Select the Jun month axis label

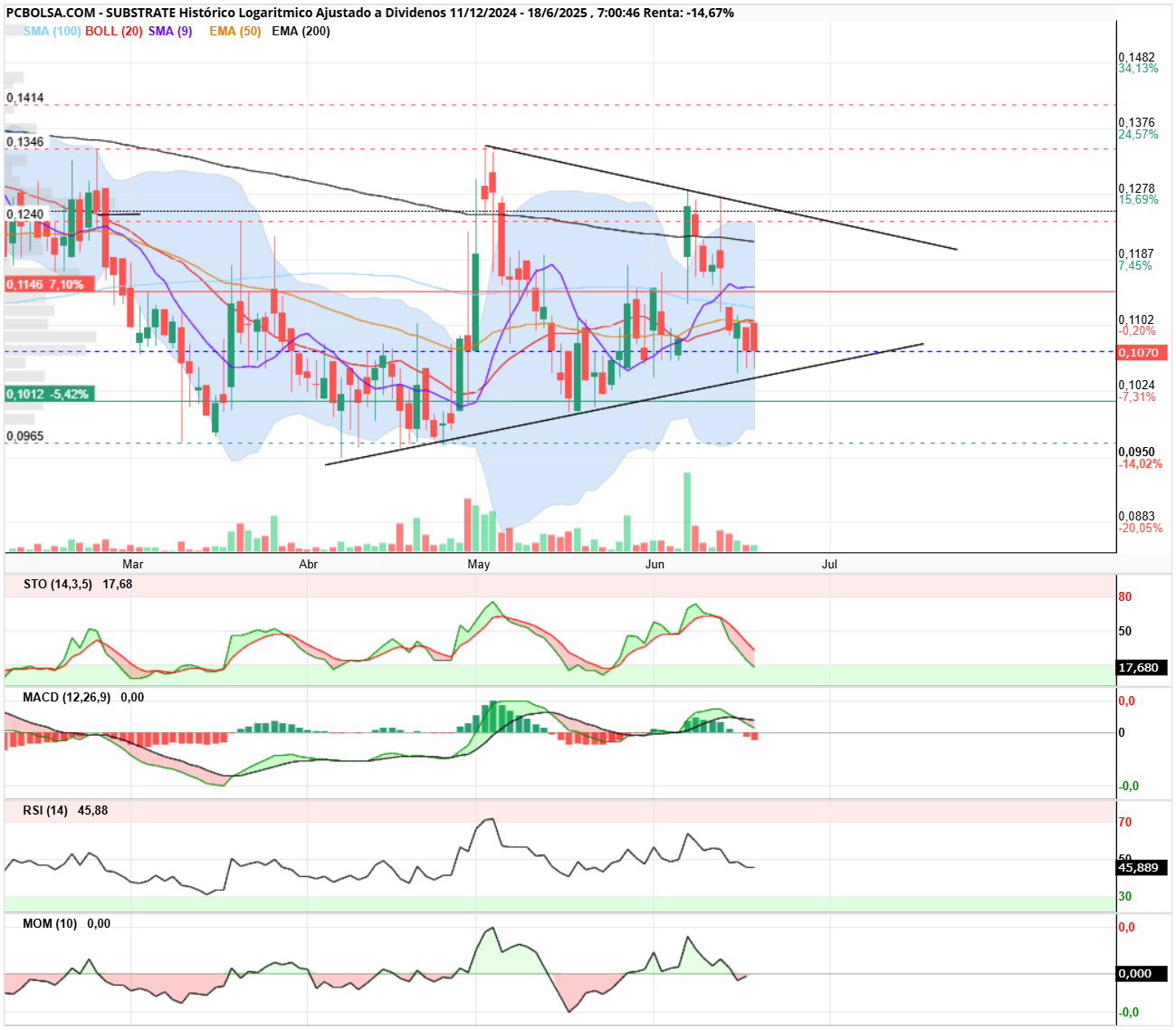[655, 564]
